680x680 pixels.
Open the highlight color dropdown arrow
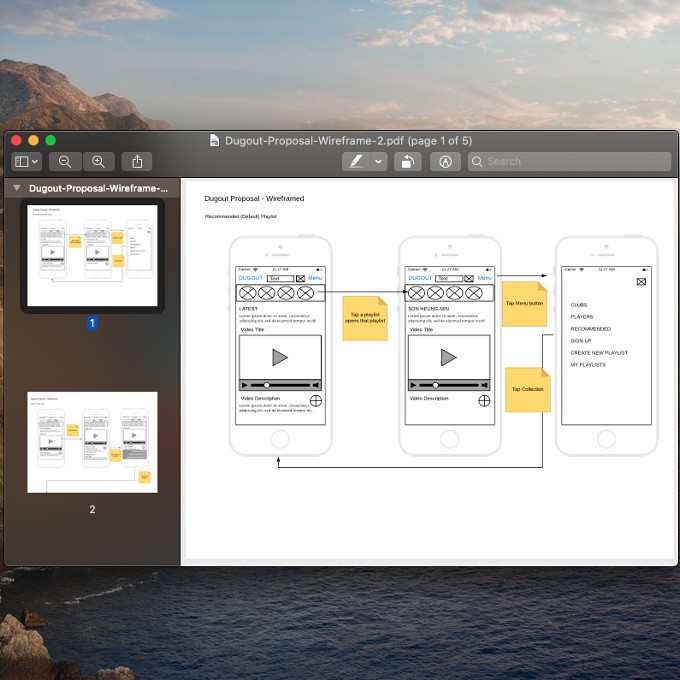point(379,161)
